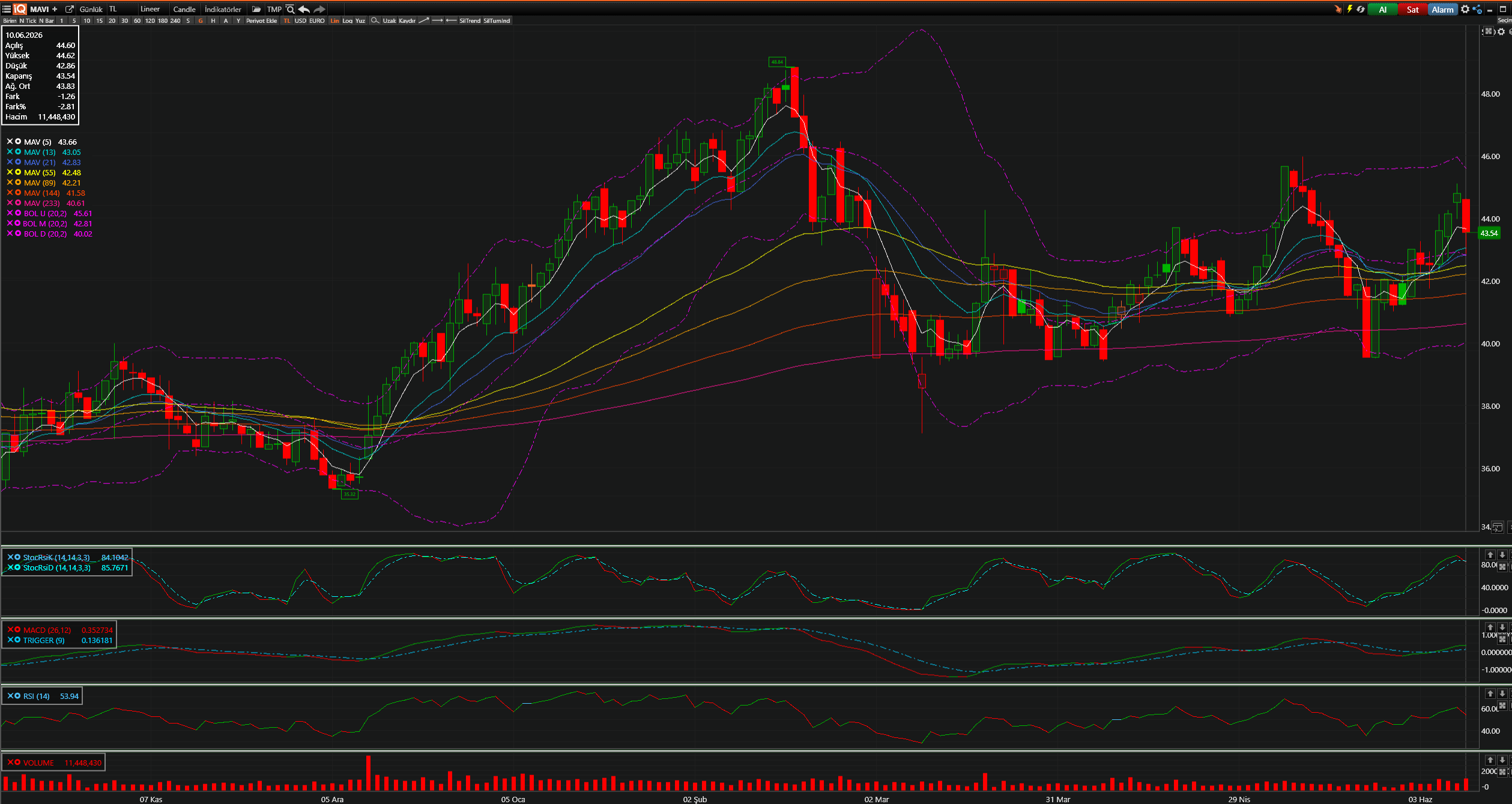
Task: Select the N Tick option
Action: click(x=28, y=20)
